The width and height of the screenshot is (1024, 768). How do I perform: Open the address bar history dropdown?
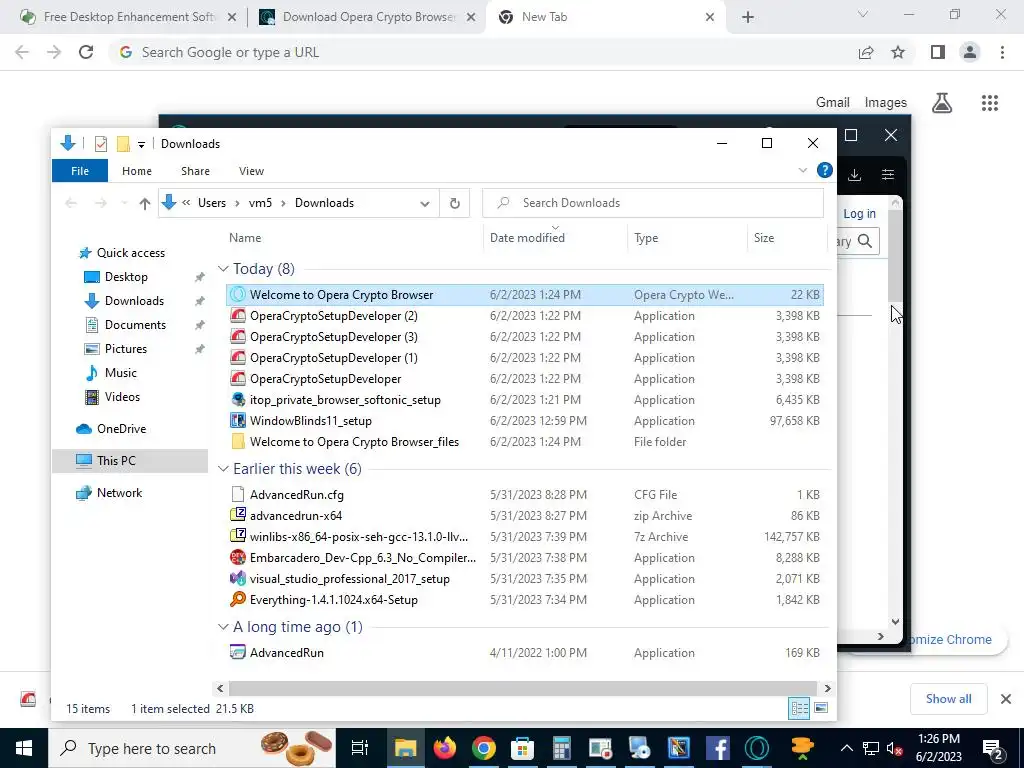coord(424,203)
